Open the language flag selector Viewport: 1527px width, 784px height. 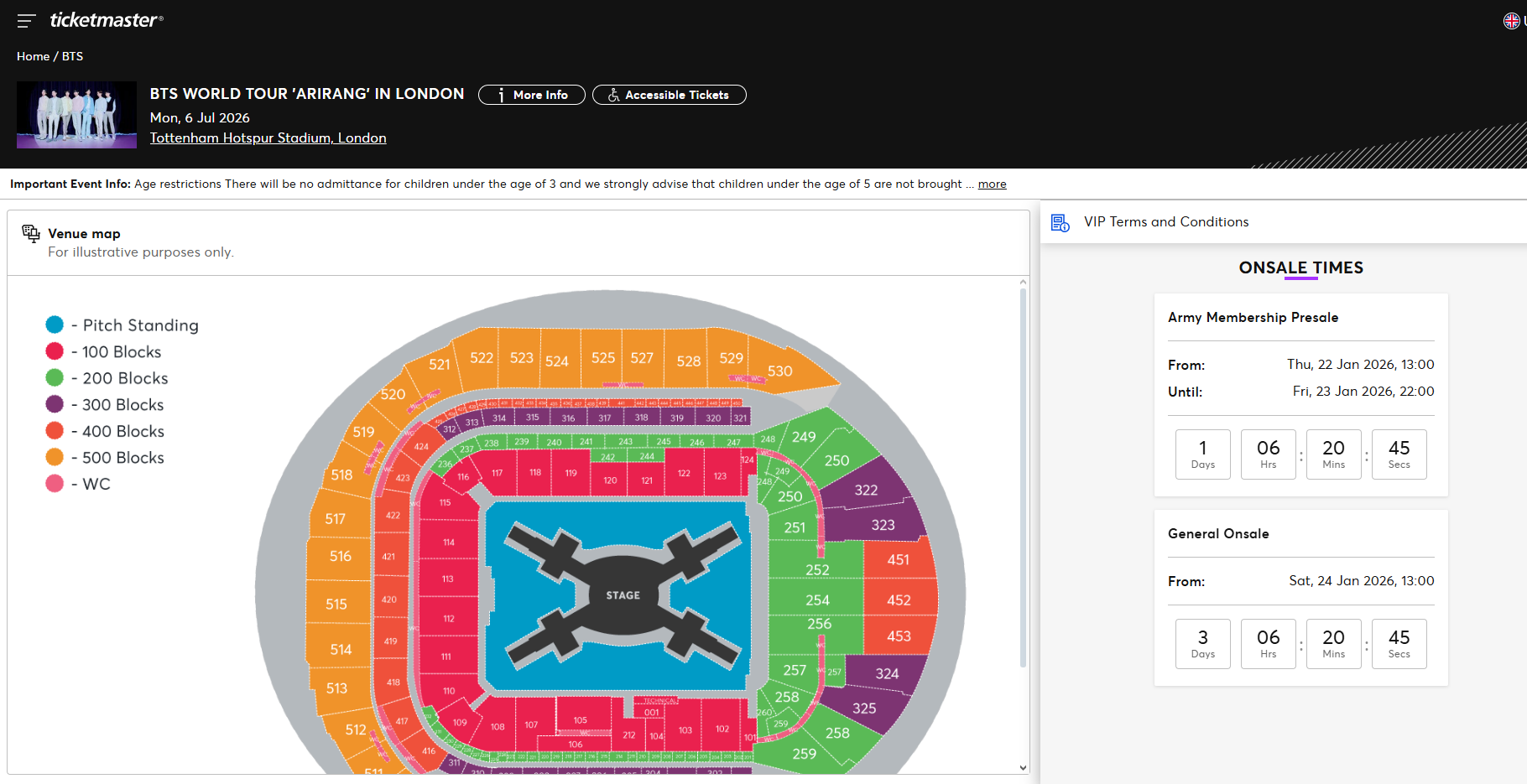(1512, 21)
